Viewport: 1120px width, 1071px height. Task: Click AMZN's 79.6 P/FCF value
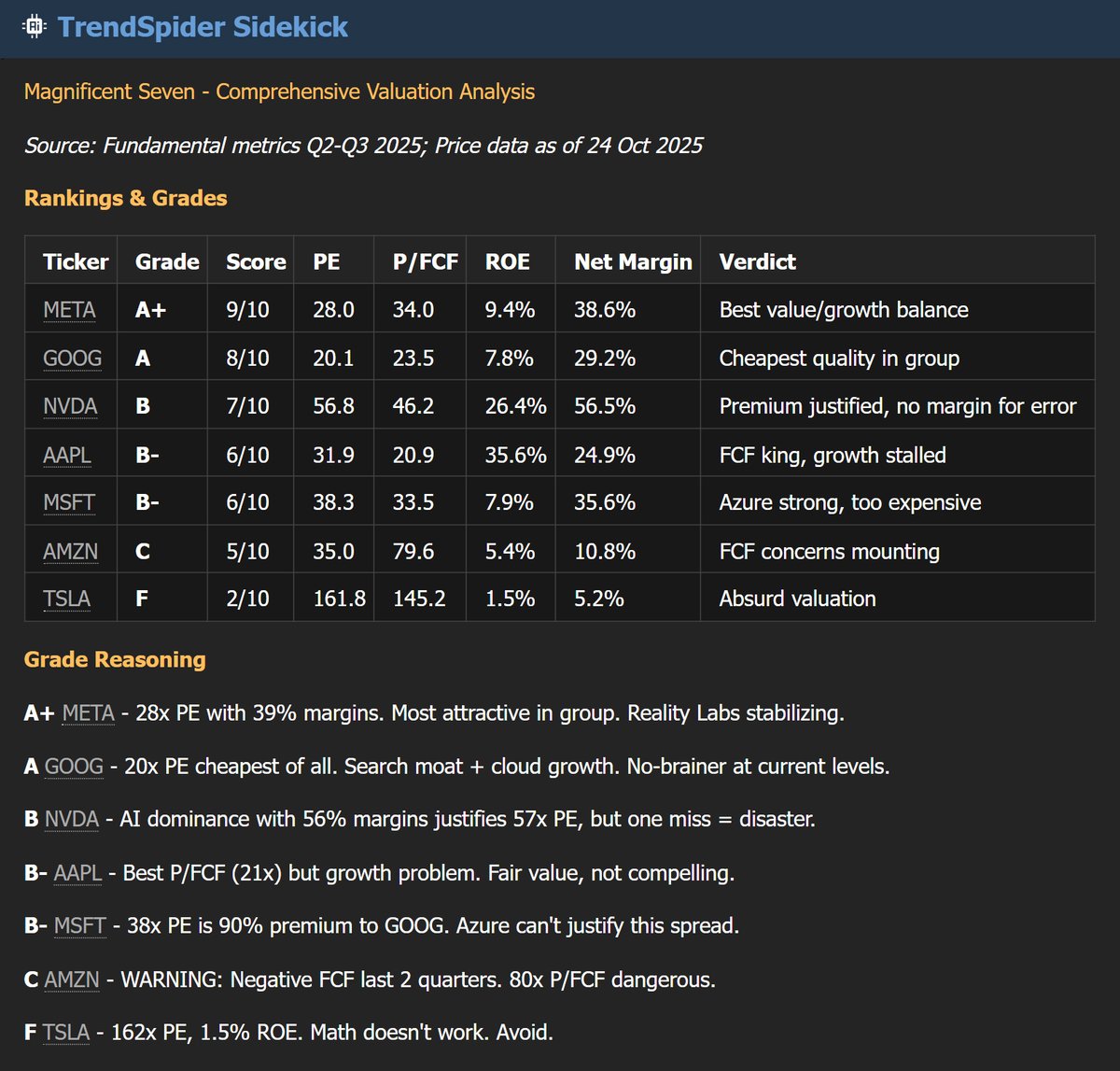[x=413, y=551]
